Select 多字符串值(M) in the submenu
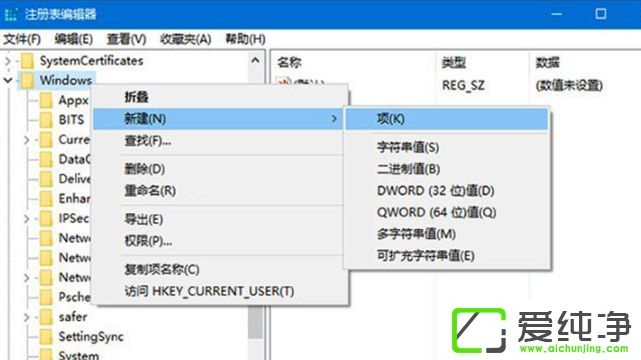Image resolution: width=641 pixels, height=360 pixels. 446,234
